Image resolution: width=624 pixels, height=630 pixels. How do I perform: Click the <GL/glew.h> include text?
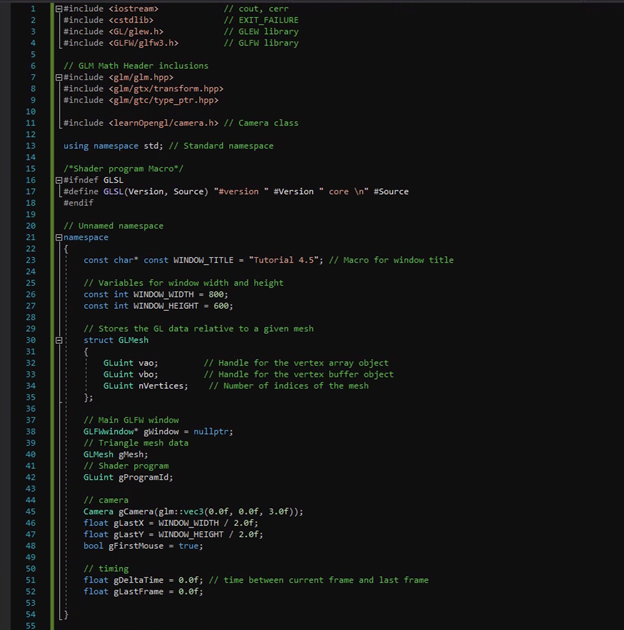pos(136,31)
